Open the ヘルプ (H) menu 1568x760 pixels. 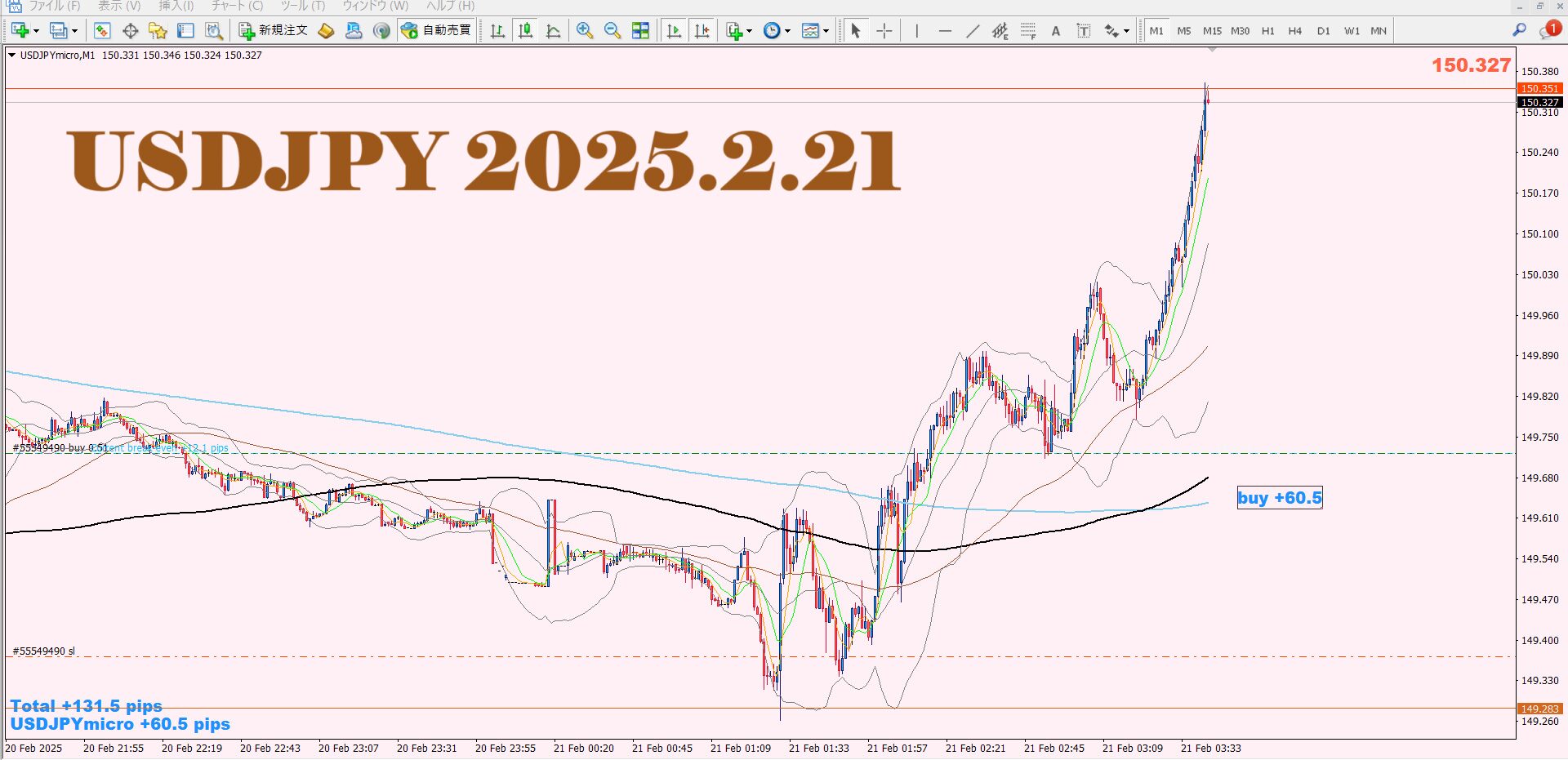[x=450, y=6]
